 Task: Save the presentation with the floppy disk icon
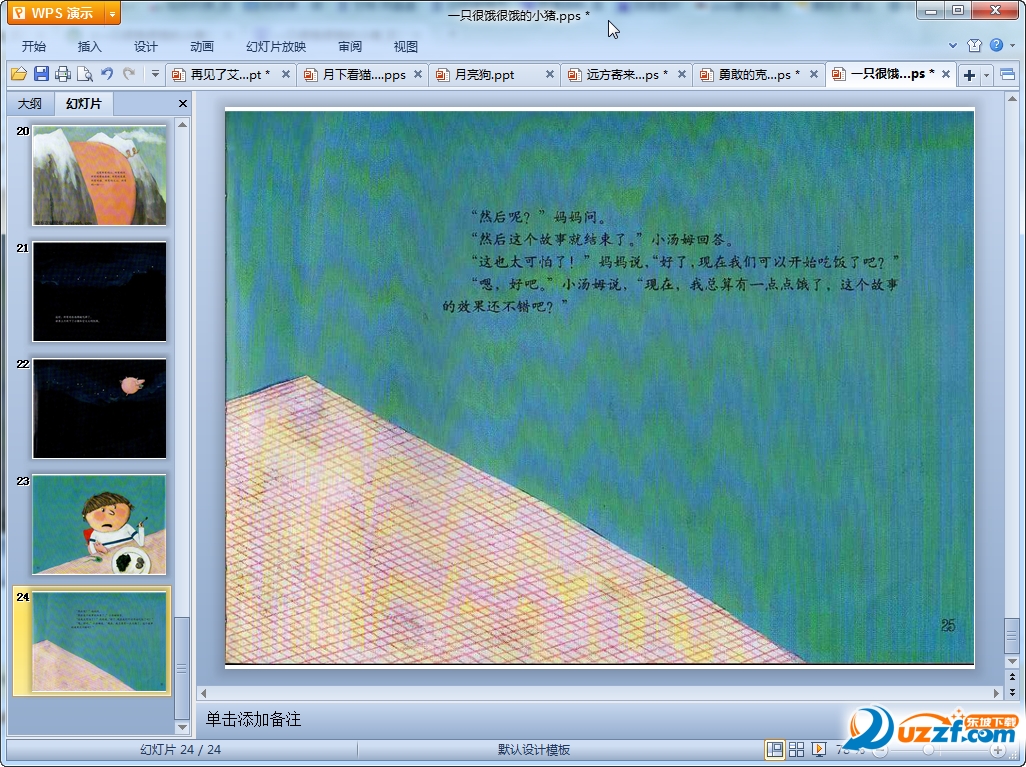tap(41, 74)
